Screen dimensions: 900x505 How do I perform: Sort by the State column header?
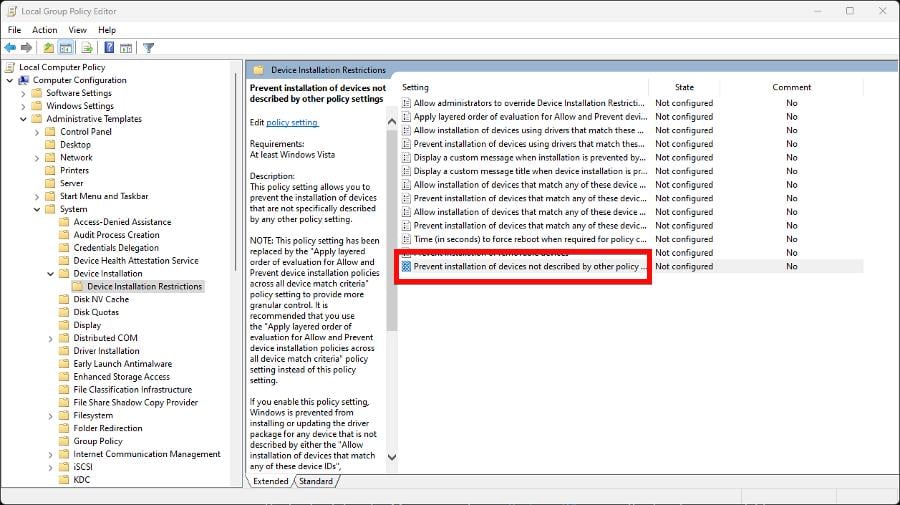click(684, 87)
